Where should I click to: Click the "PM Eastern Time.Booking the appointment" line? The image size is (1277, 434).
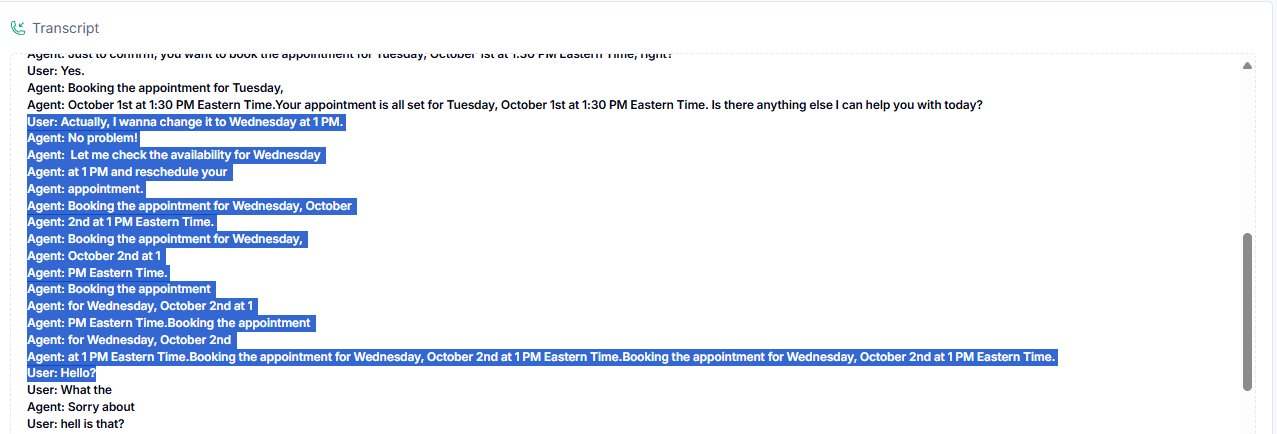pos(169,323)
